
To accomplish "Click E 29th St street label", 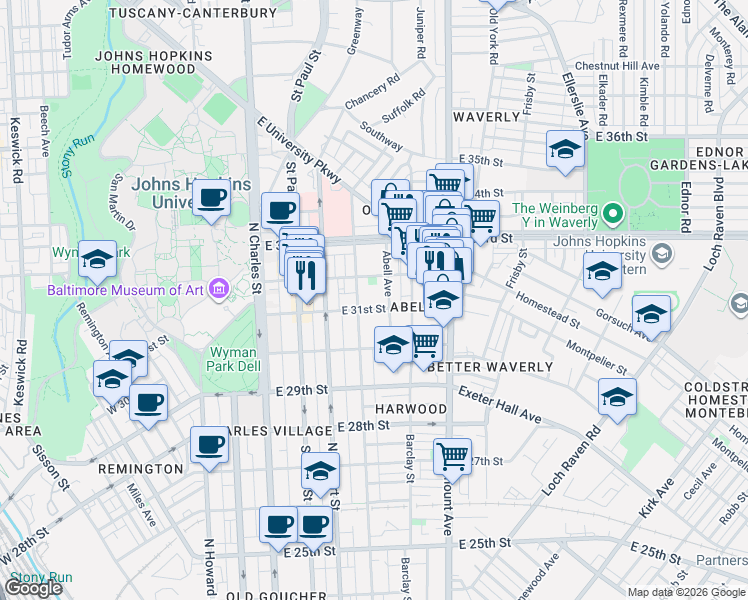I will coord(302,391).
